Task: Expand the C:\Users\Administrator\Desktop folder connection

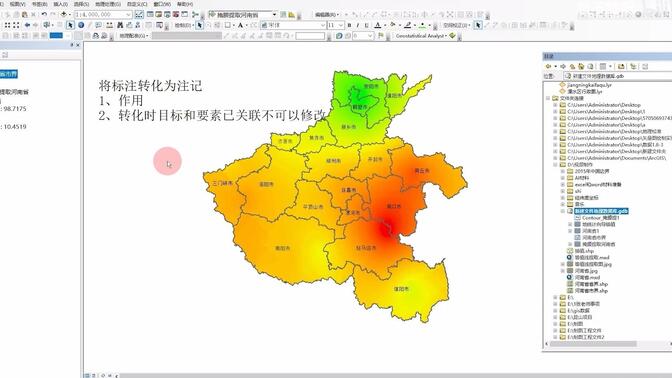Action: (x=555, y=105)
